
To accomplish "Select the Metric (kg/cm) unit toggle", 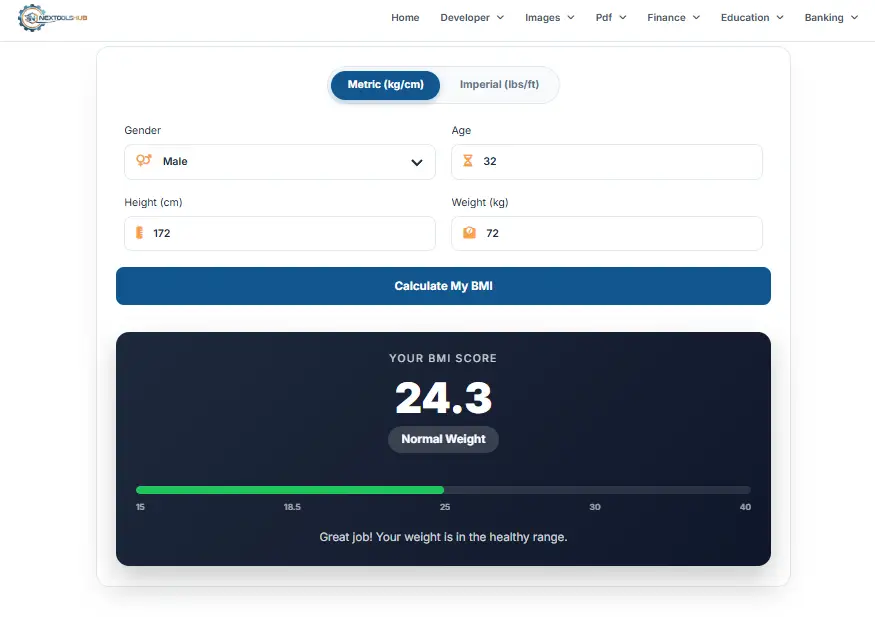I will 385,85.
